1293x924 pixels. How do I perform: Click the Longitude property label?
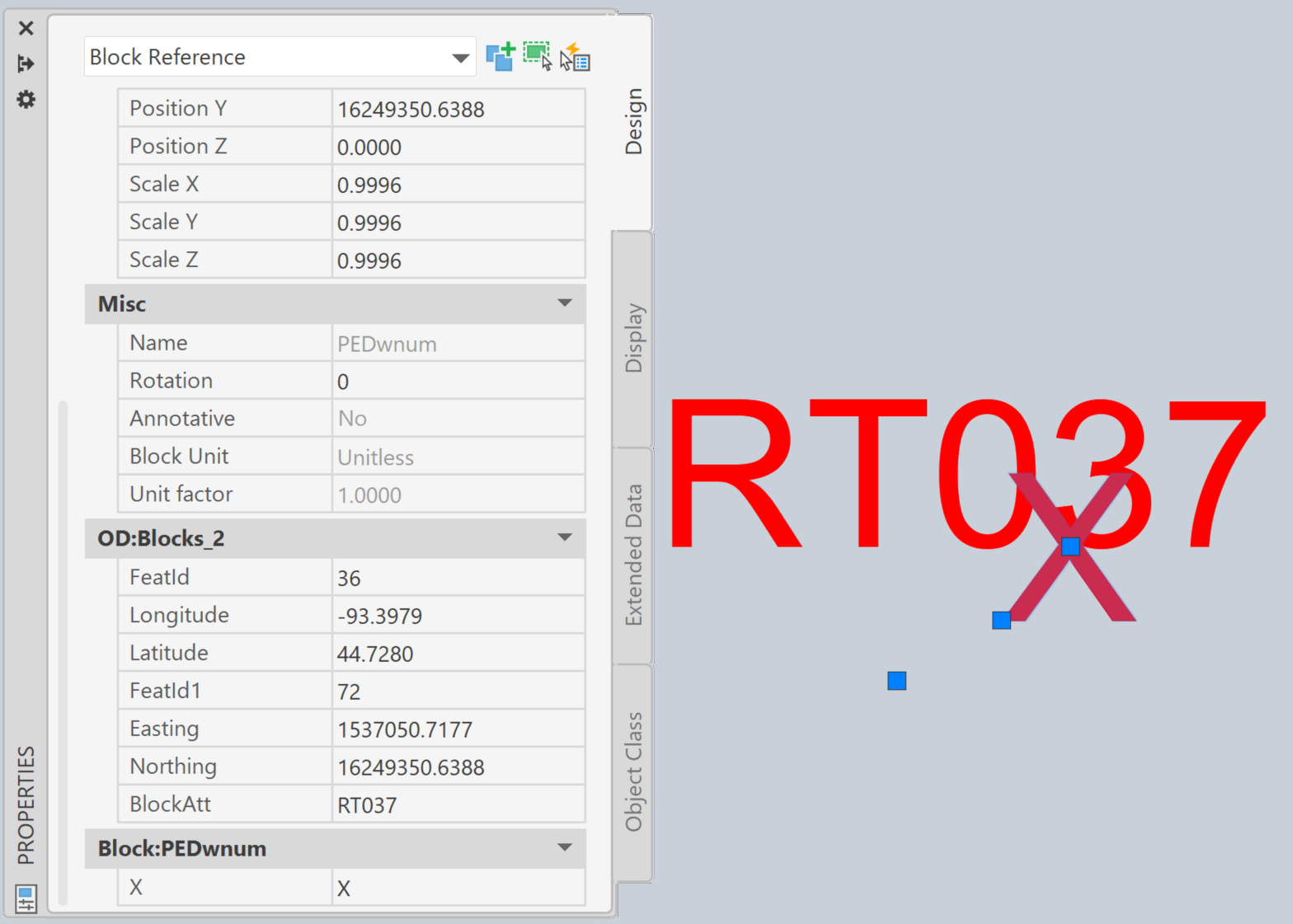(179, 615)
